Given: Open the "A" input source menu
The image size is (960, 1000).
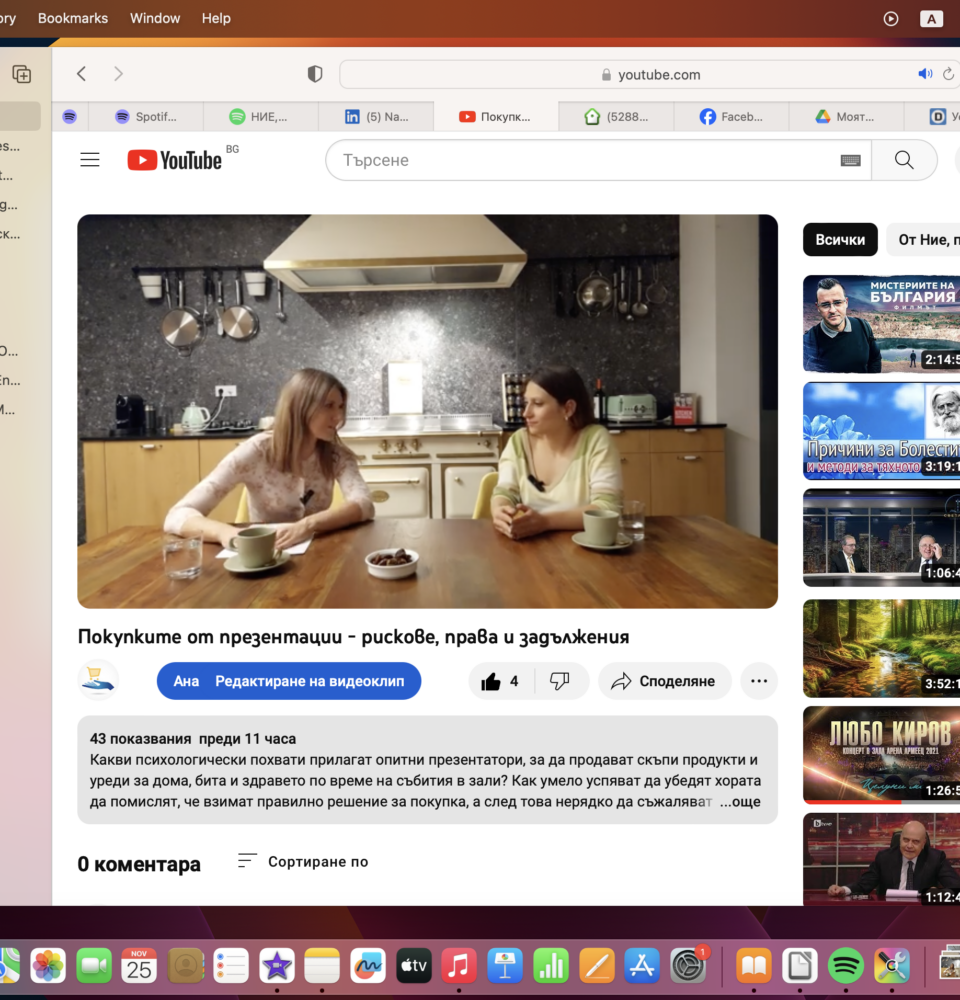Looking at the screenshot, I should (x=931, y=18).
